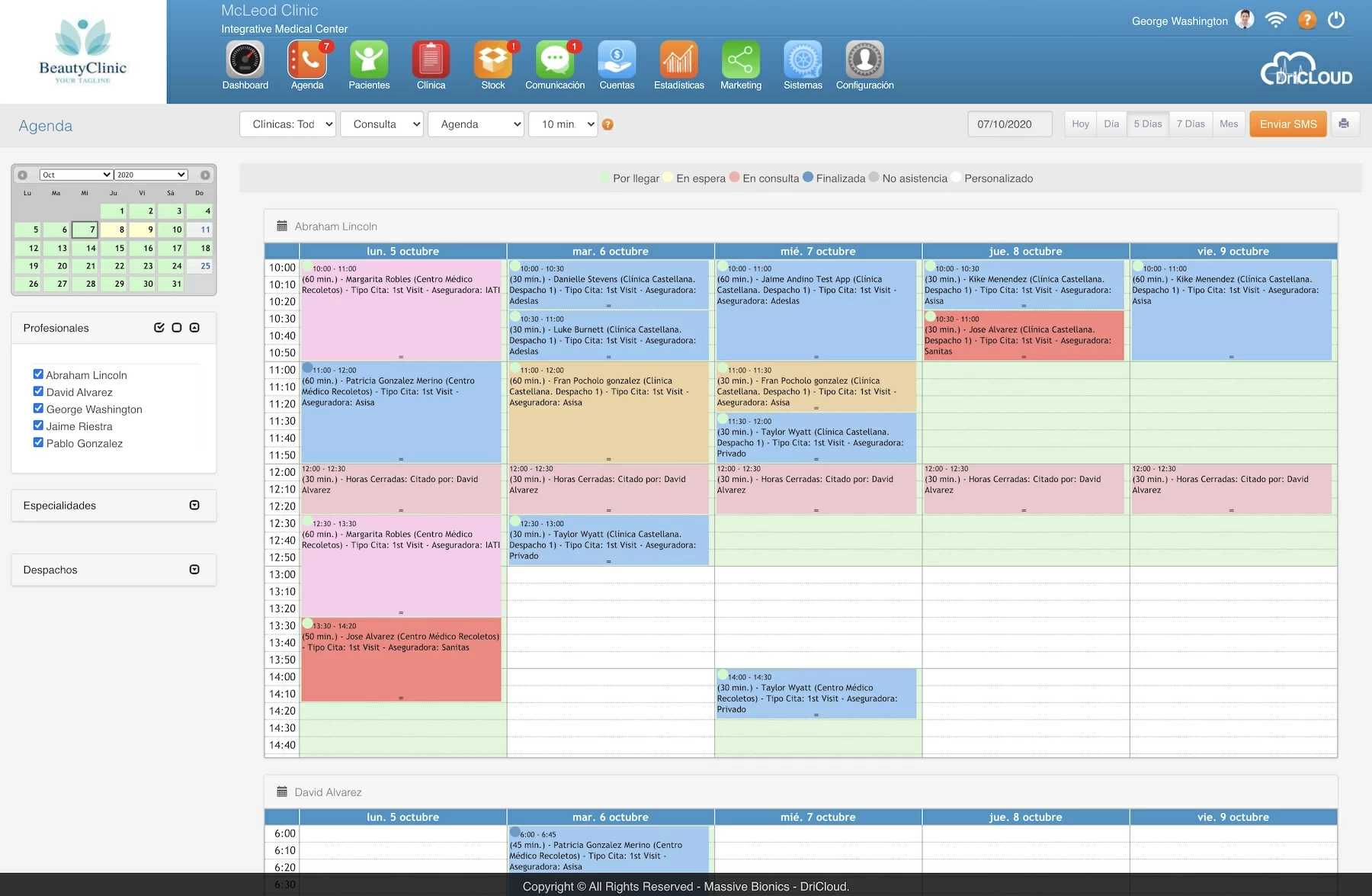Screen dimensions: 1372x896
Task: Click the red En consulta legend dot
Action: 734,178
